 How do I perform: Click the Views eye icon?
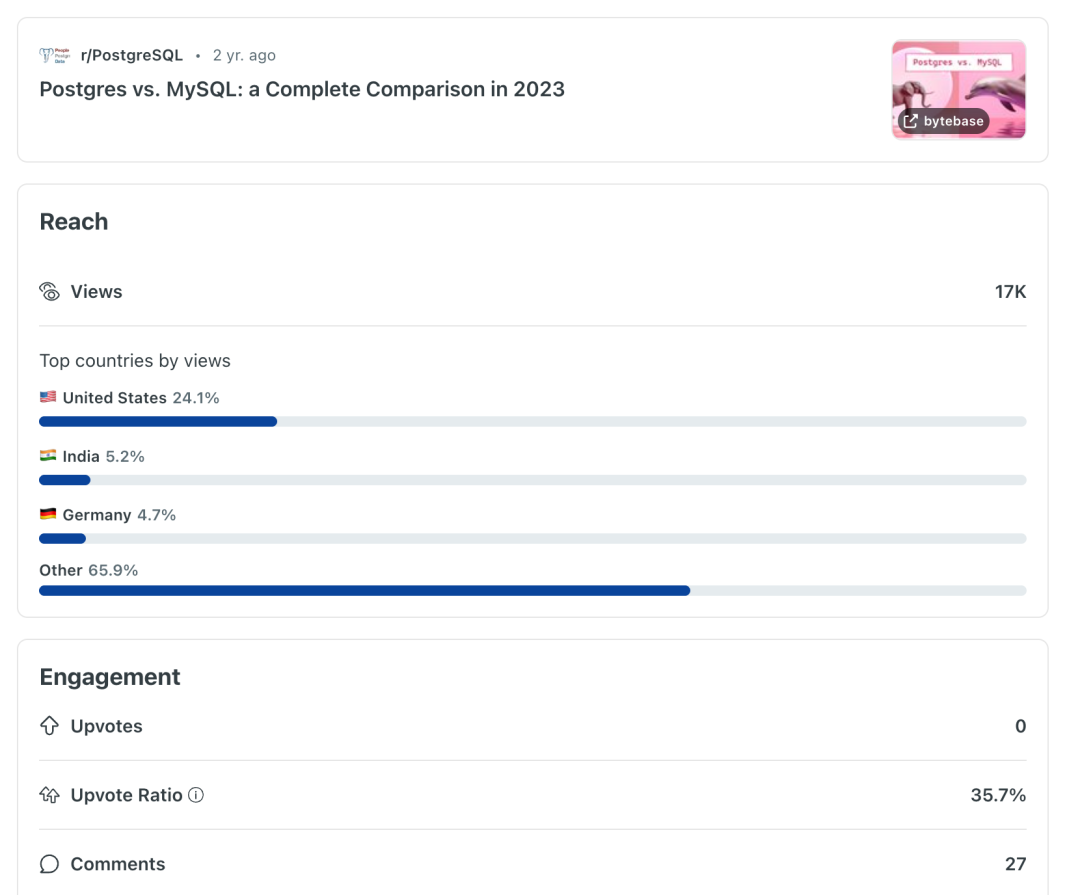[x=50, y=291]
